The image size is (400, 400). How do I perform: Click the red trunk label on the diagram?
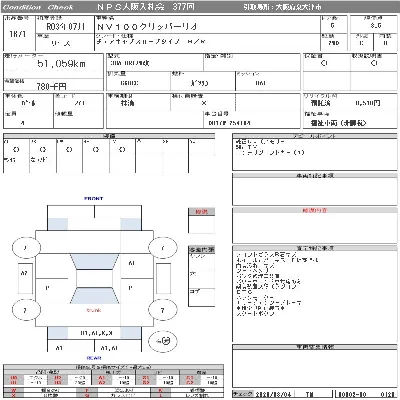pos(94,310)
